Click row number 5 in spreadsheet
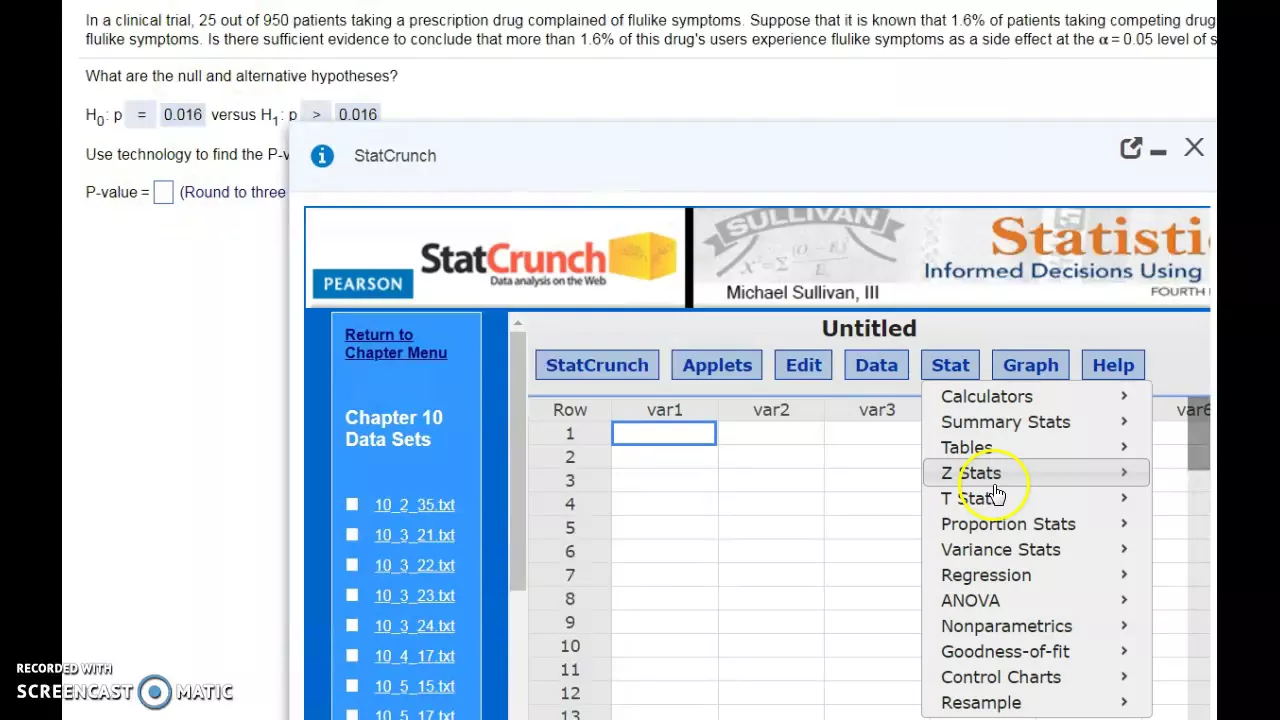The image size is (1280, 720). click(x=570, y=528)
